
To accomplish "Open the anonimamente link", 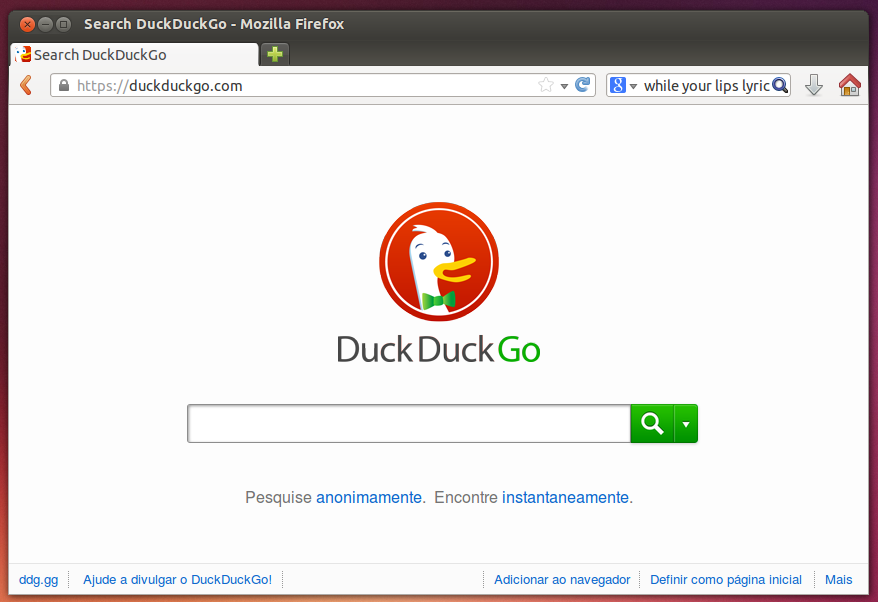I will point(369,497).
